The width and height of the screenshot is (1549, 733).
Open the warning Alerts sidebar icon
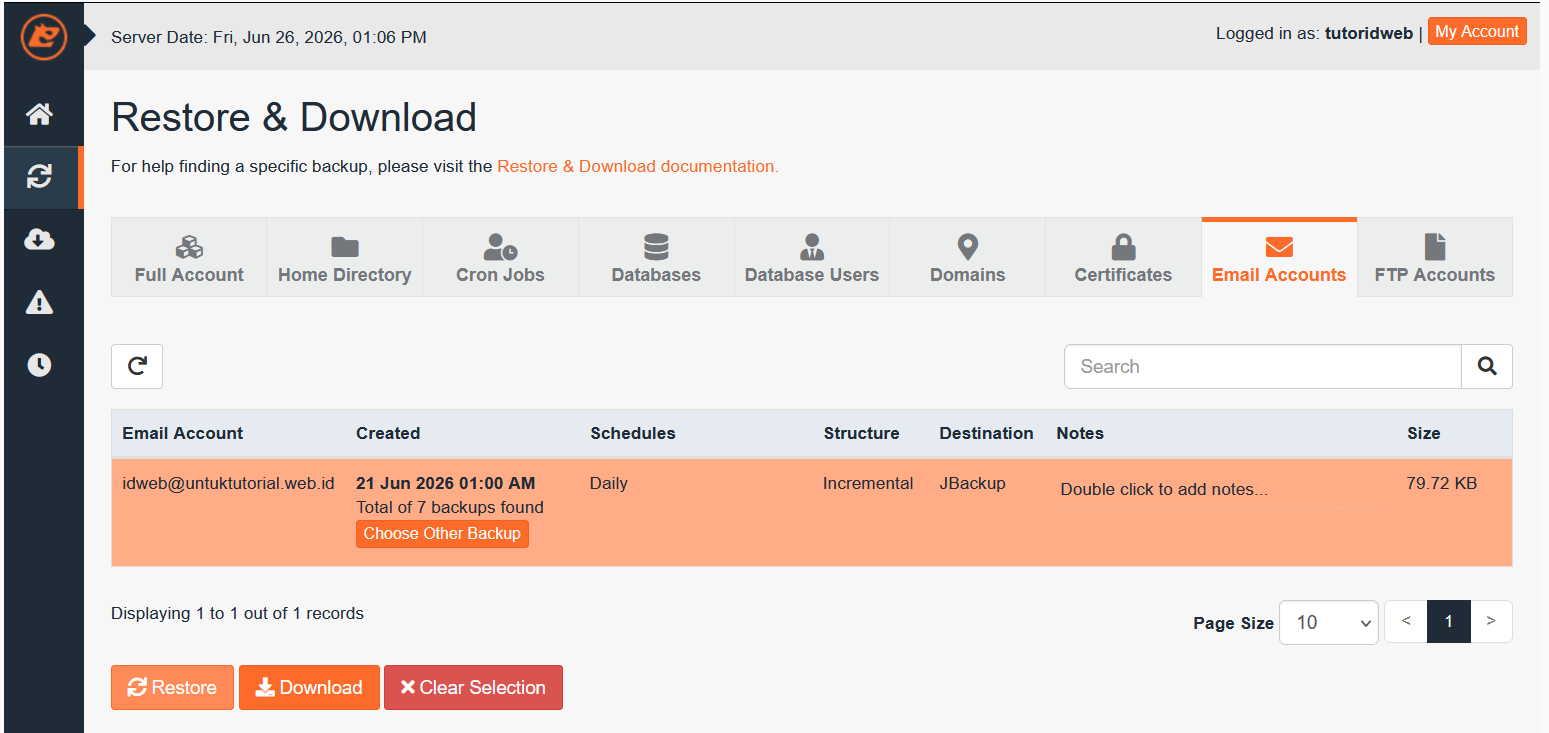[39, 302]
